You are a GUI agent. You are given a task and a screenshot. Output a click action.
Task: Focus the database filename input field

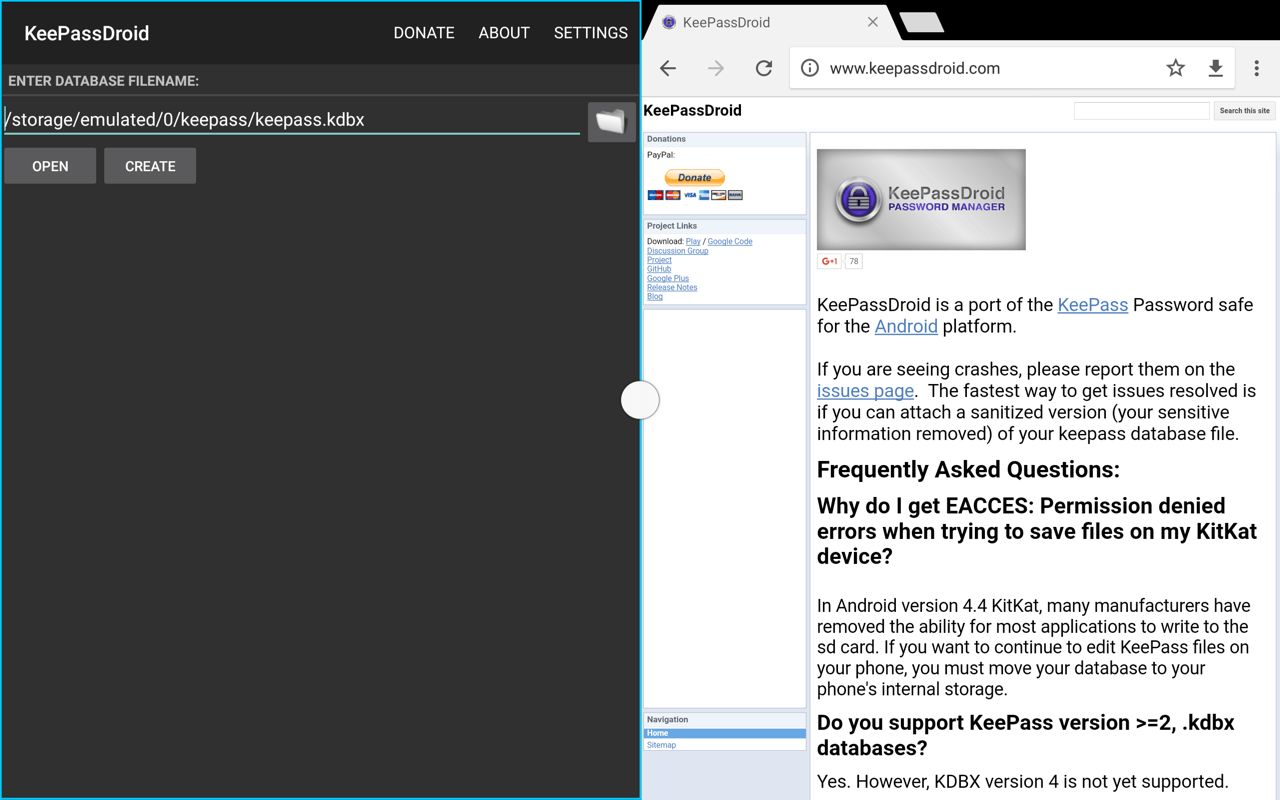[292, 120]
